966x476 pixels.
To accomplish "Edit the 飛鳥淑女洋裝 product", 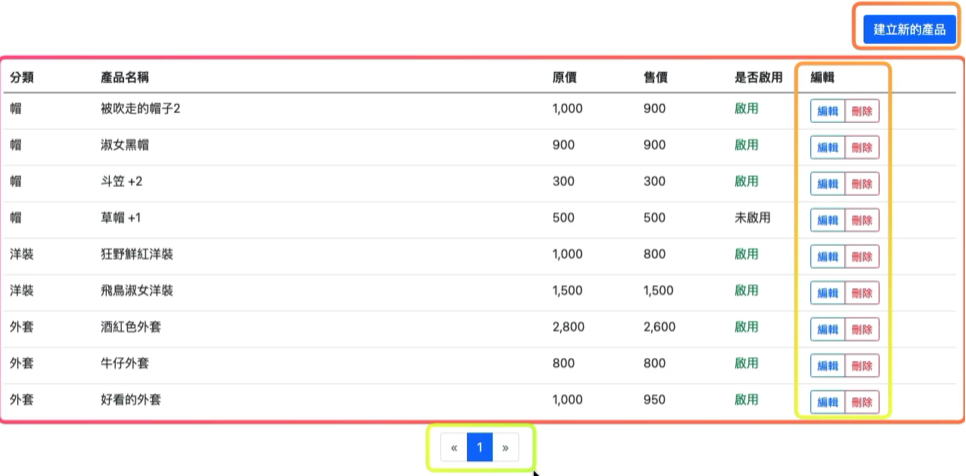I will pyautogui.click(x=827, y=293).
